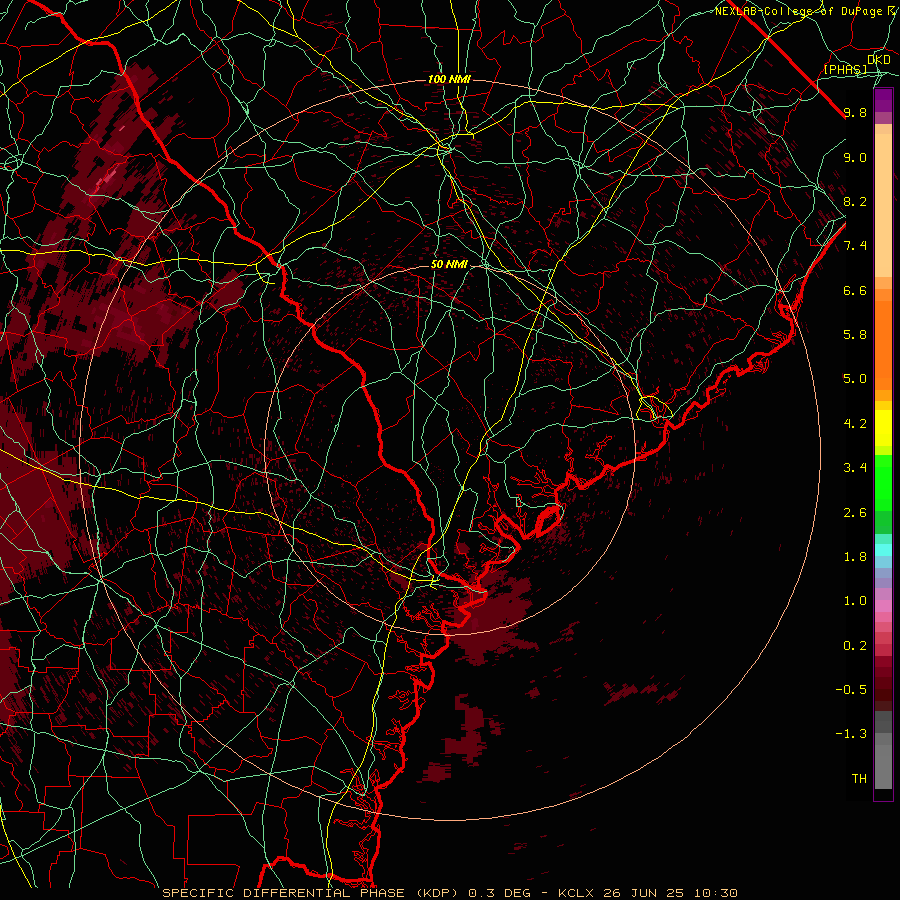Select the "[PHAS]" units label

click(x=845, y=69)
